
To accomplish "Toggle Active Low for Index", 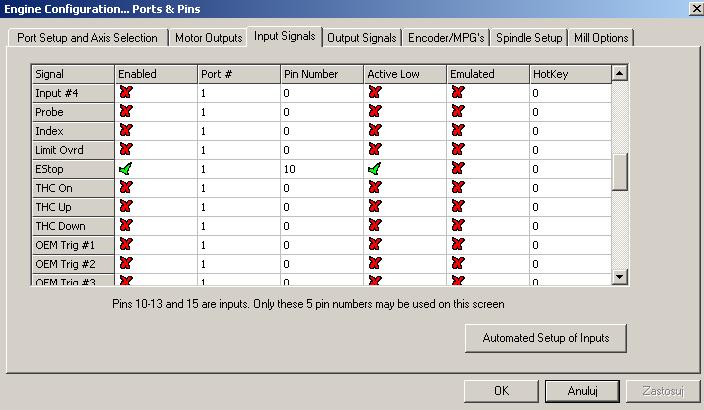I will pyautogui.click(x=375, y=130).
